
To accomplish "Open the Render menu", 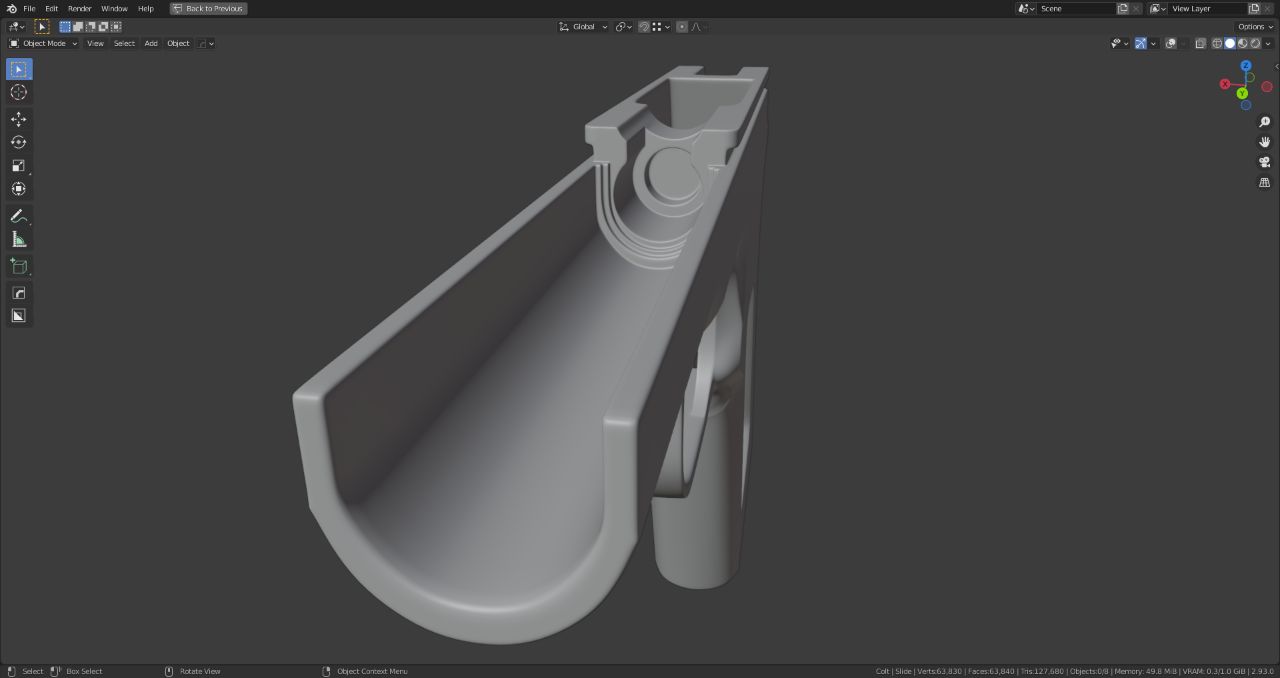I will 79,8.
